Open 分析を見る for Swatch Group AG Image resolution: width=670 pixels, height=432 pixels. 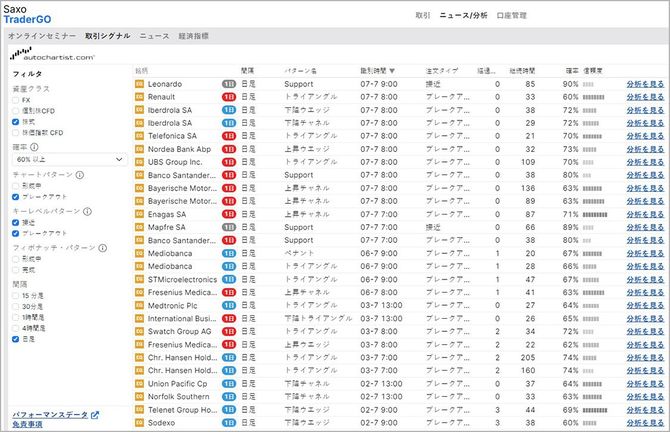[x=645, y=332]
